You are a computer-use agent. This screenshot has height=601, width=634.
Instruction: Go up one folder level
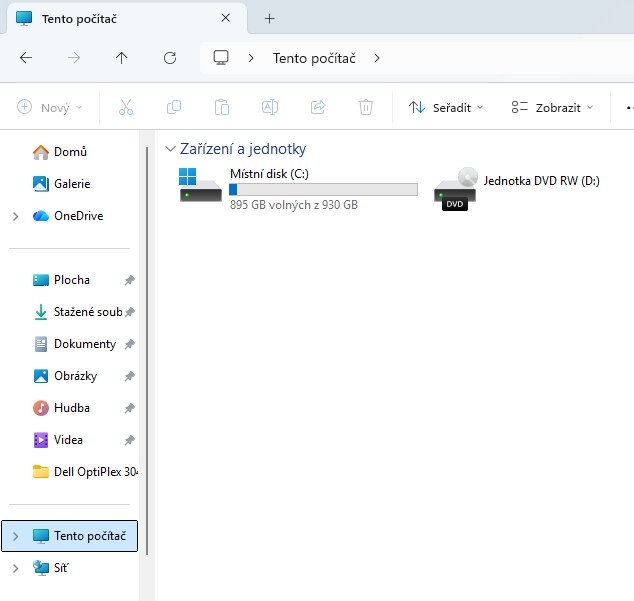click(x=122, y=58)
